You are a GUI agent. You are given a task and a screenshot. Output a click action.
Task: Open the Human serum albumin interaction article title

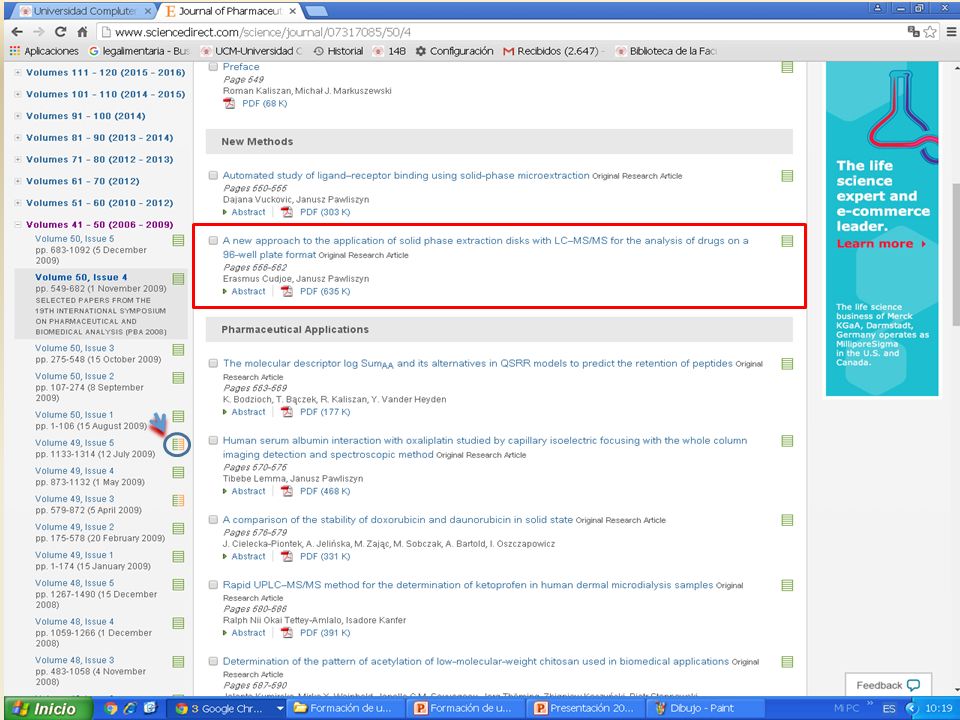[484, 448]
